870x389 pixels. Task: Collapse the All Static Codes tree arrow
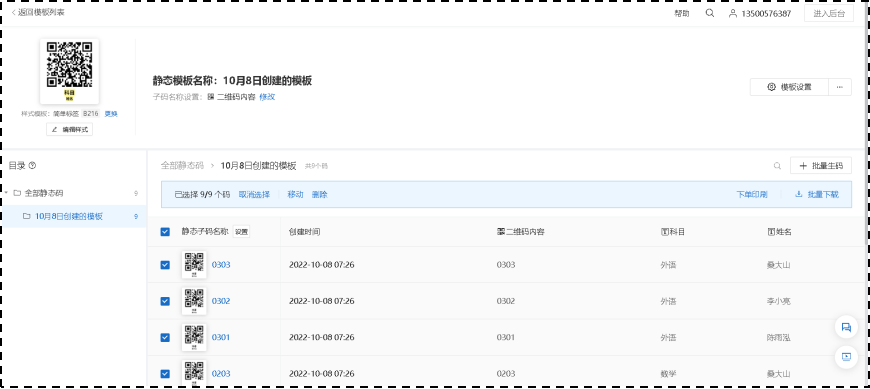coord(6,193)
